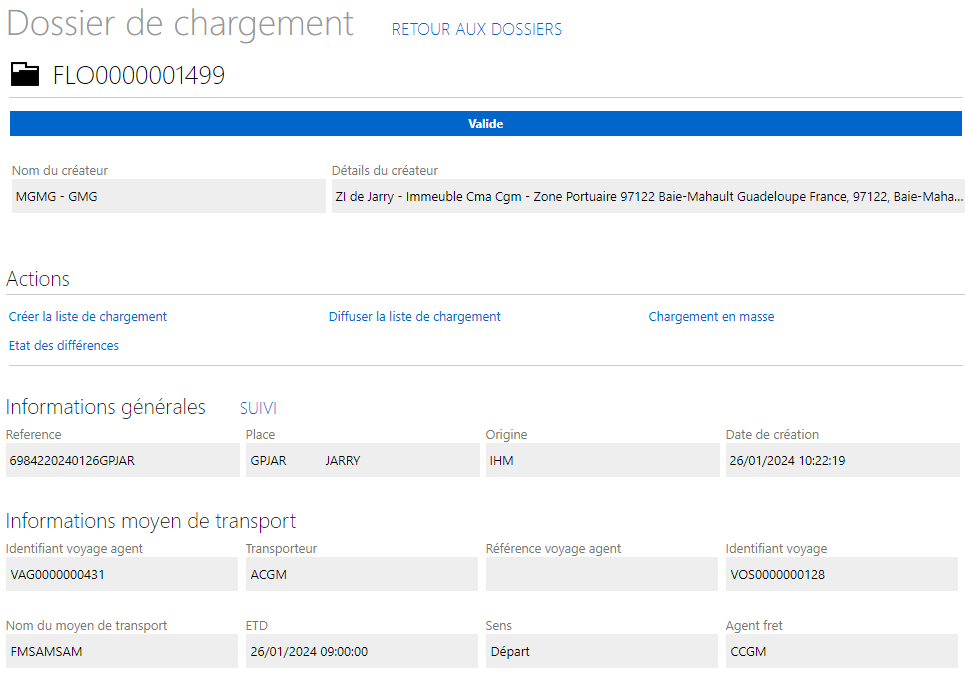Go back via RETOUR AUX DOSSIERS link

coord(476,29)
